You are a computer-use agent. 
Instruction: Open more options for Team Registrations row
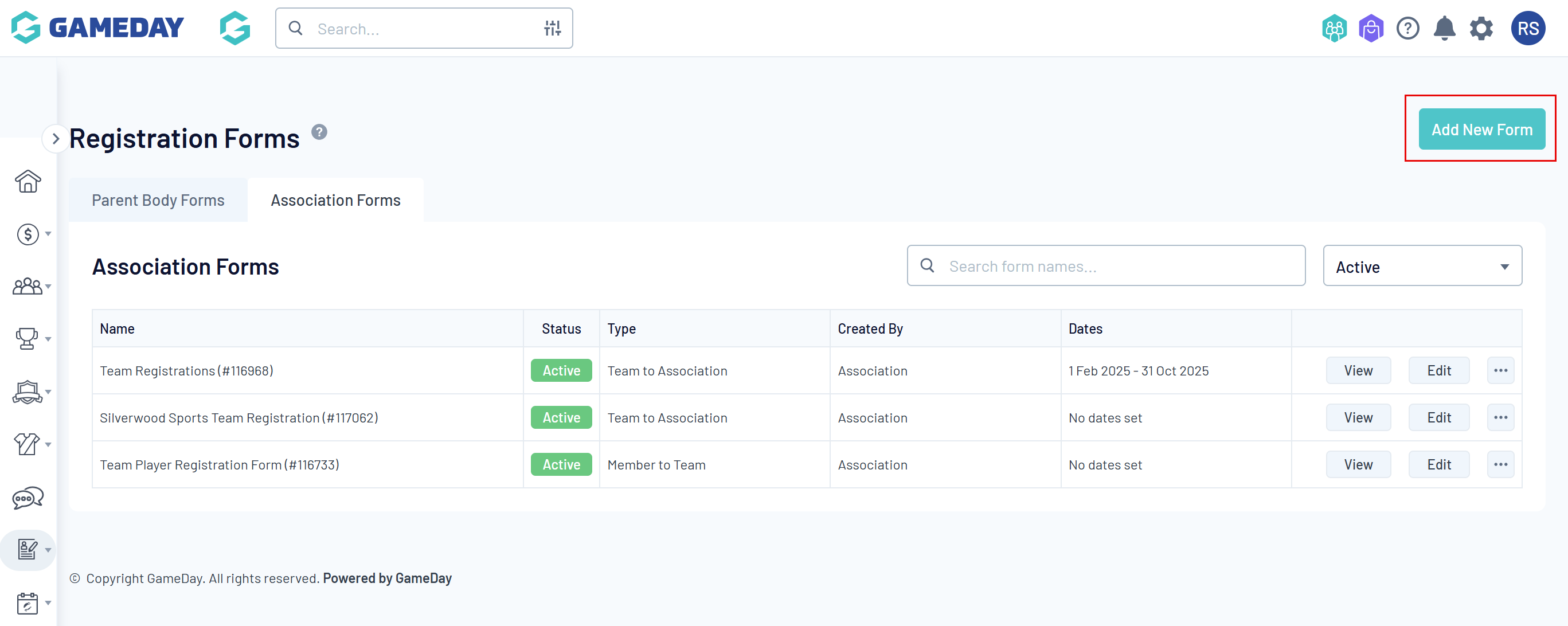[x=1500, y=370]
